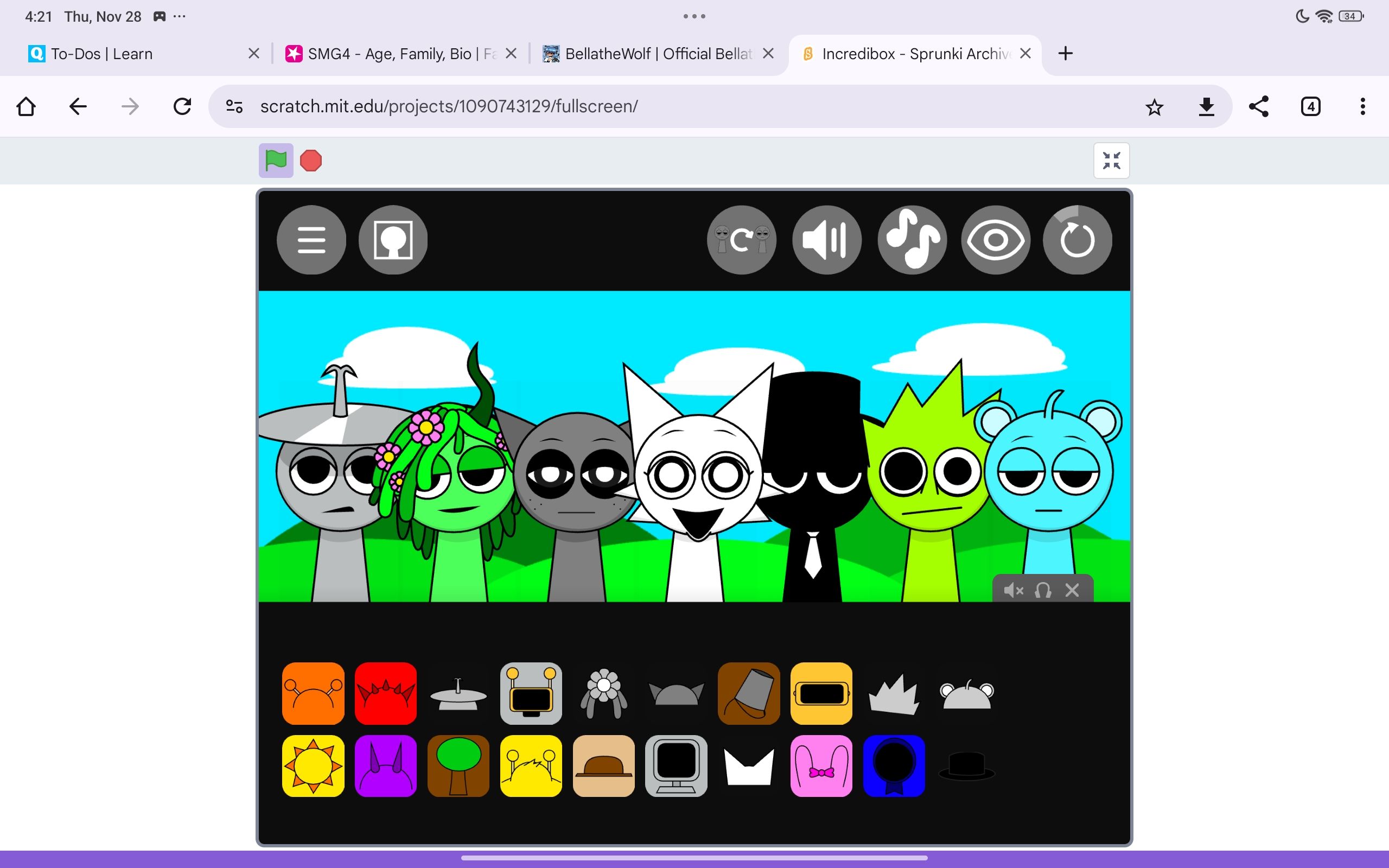Select the green tree character icon
The width and height of the screenshot is (1389, 868).
[x=458, y=766]
